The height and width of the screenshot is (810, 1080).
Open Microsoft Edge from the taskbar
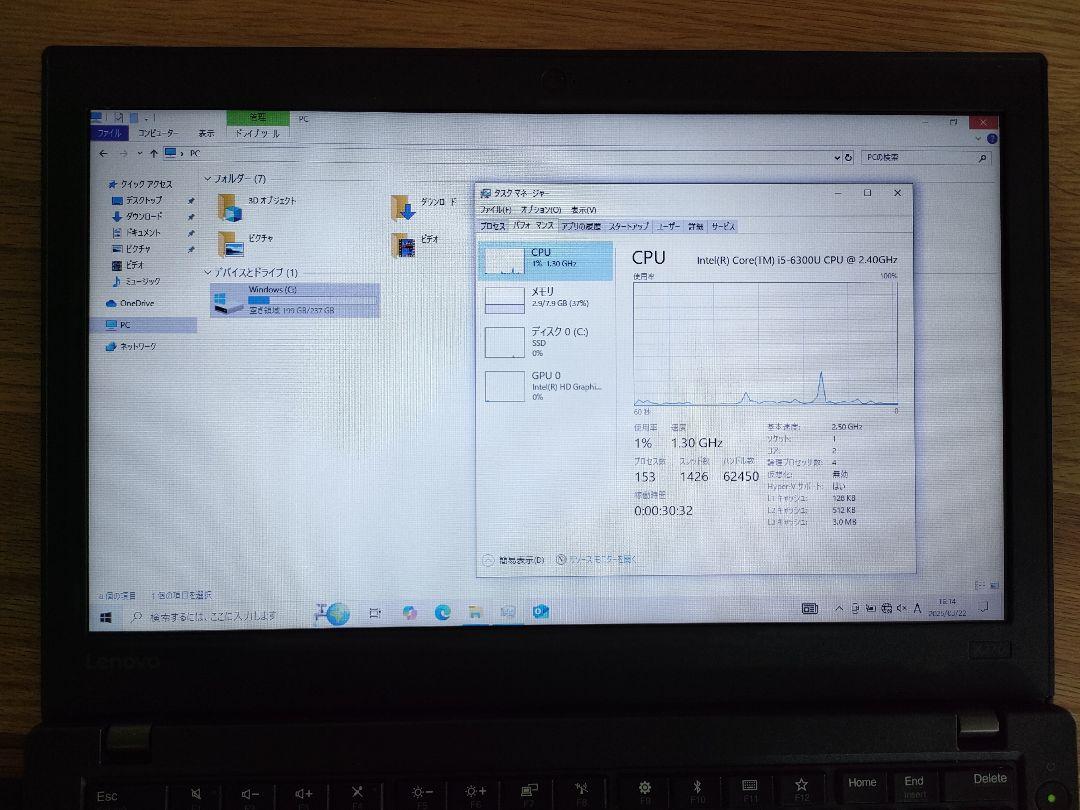[442, 612]
